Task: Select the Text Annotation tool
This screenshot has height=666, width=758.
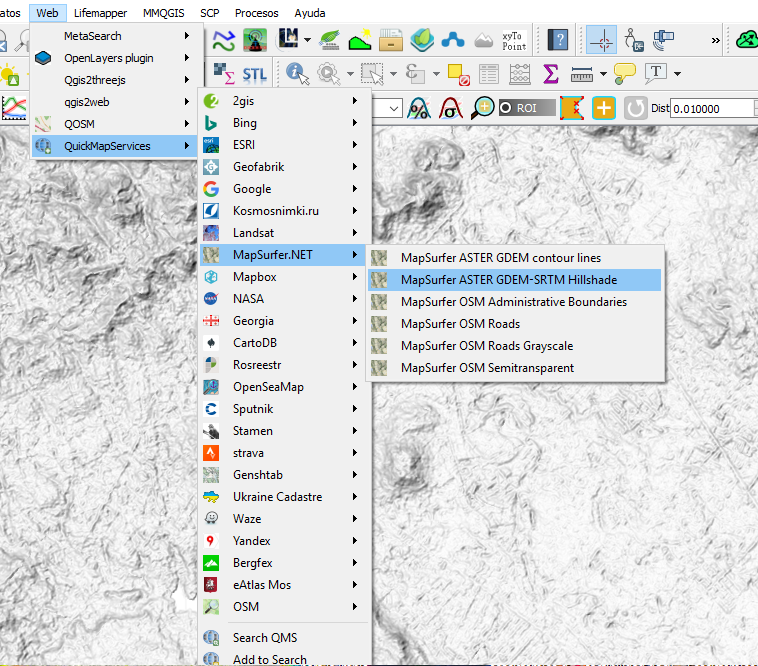Action: [x=656, y=73]
